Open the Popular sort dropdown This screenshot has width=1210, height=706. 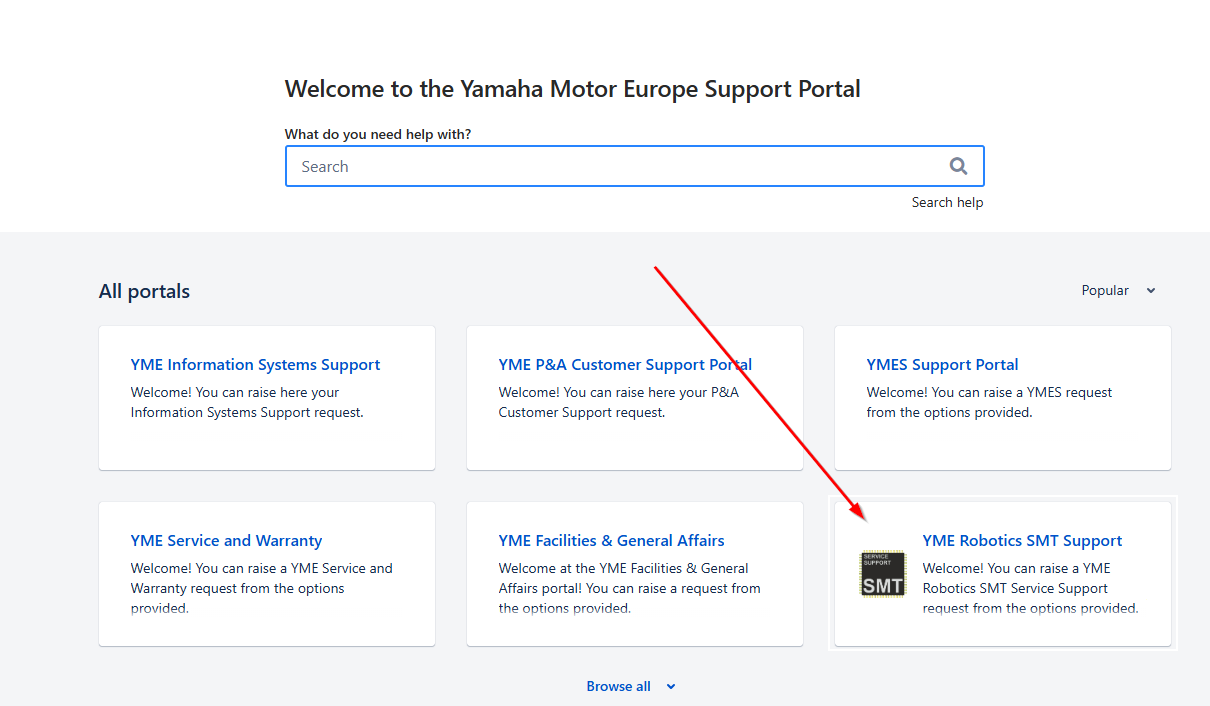click(1119, 291)
